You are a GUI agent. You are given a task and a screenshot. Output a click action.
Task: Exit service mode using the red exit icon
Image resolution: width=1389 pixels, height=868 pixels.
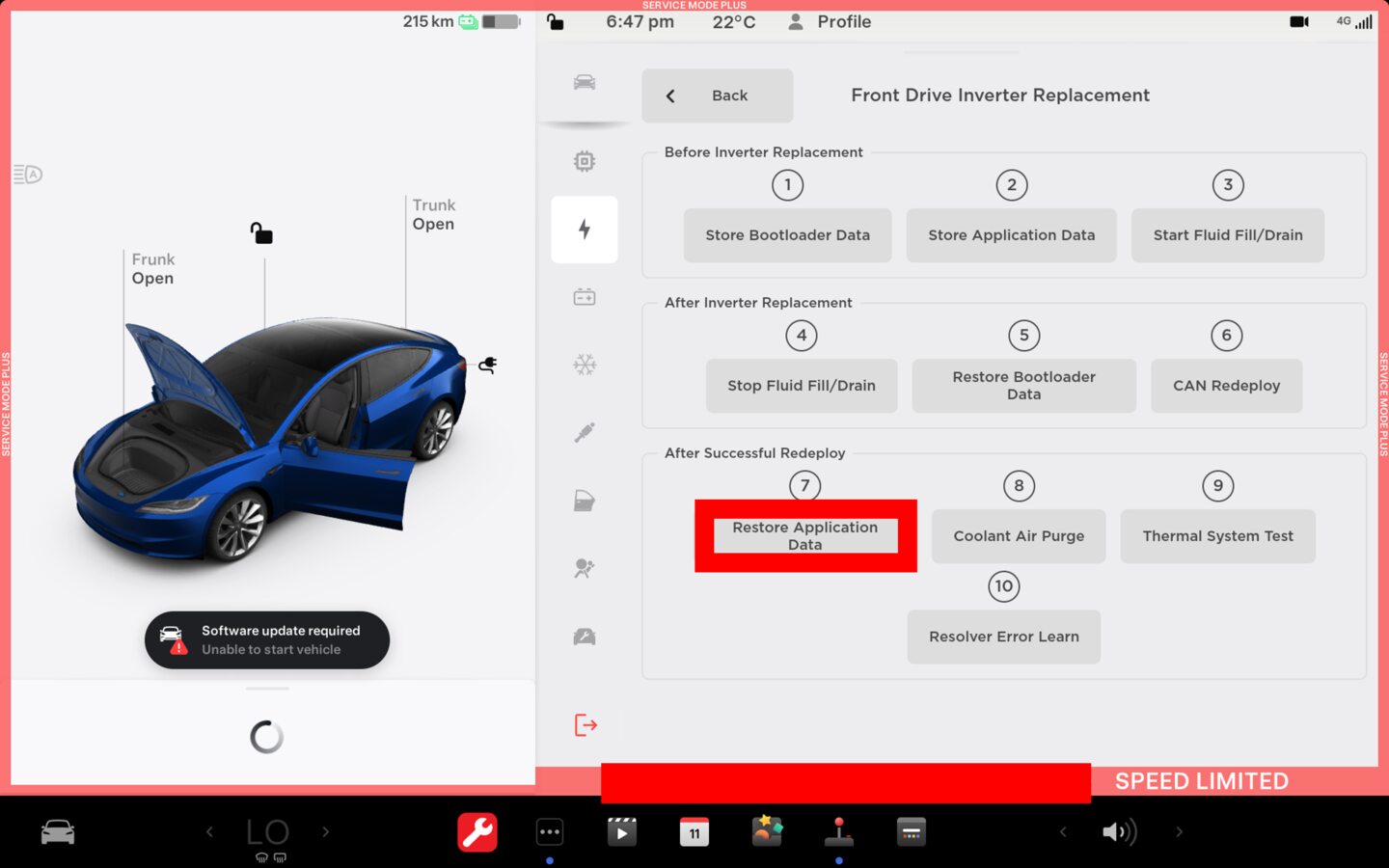tap(586, 724)
